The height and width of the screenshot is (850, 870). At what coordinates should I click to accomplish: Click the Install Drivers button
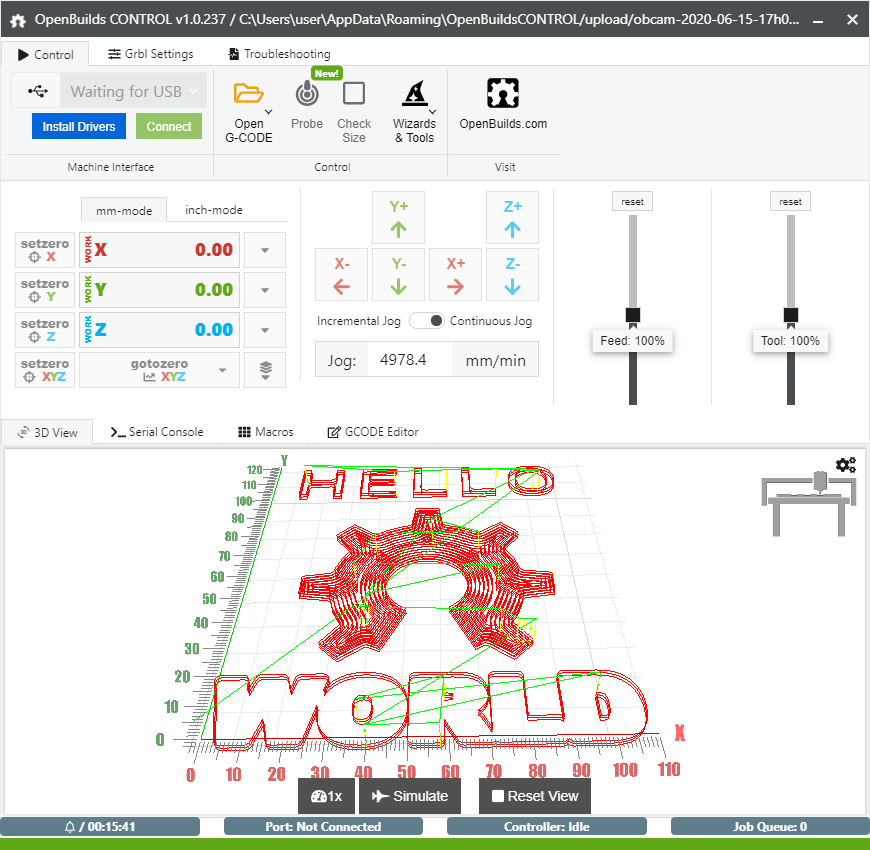[78, 127]
